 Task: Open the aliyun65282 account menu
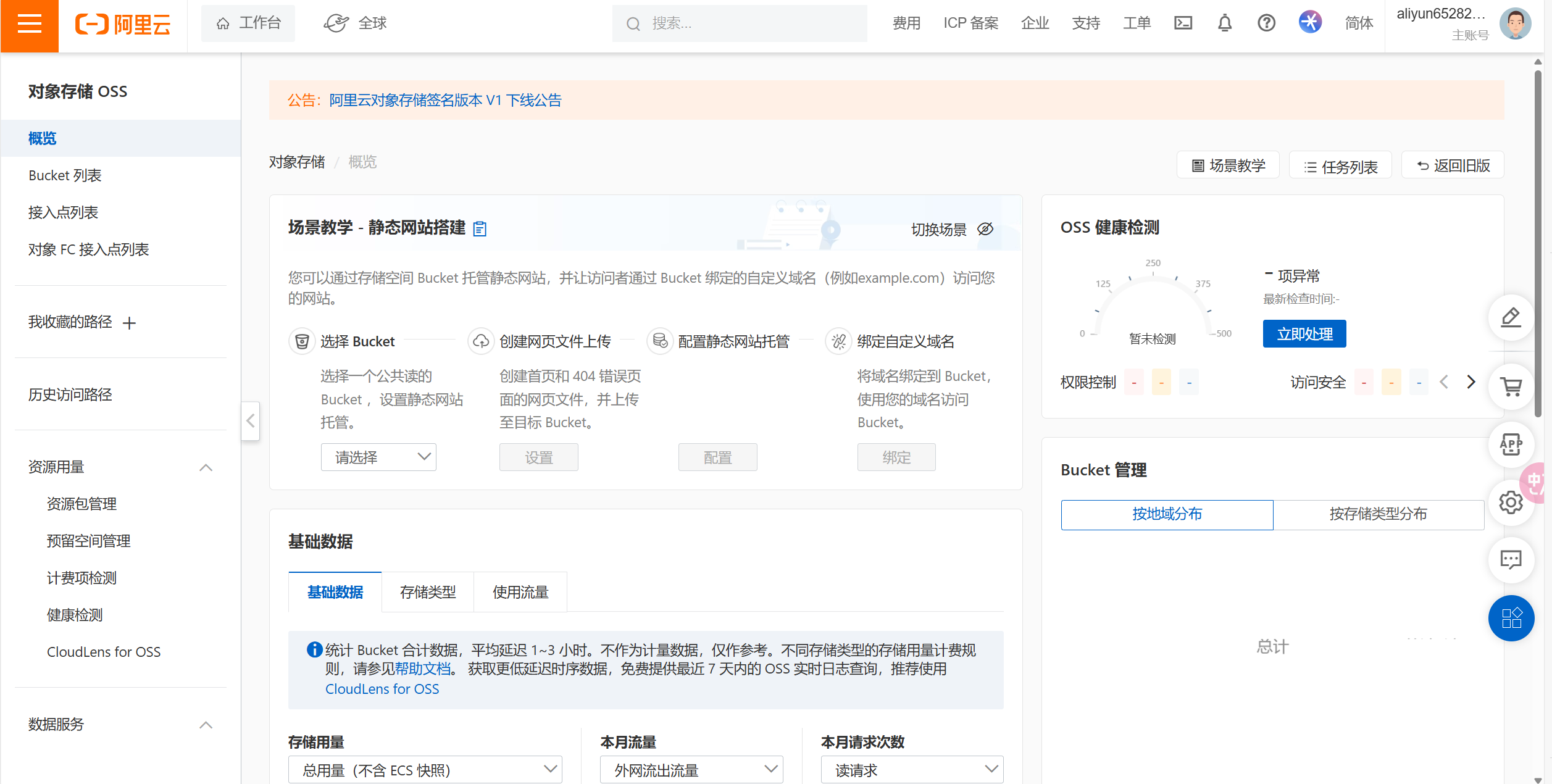pos(1441,14)
